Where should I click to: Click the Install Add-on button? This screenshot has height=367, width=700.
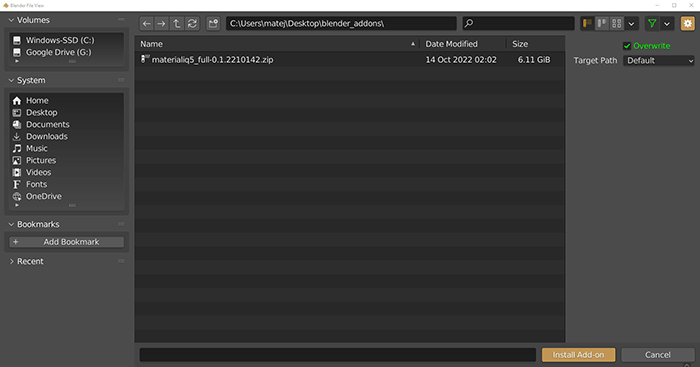click(579, 354)
